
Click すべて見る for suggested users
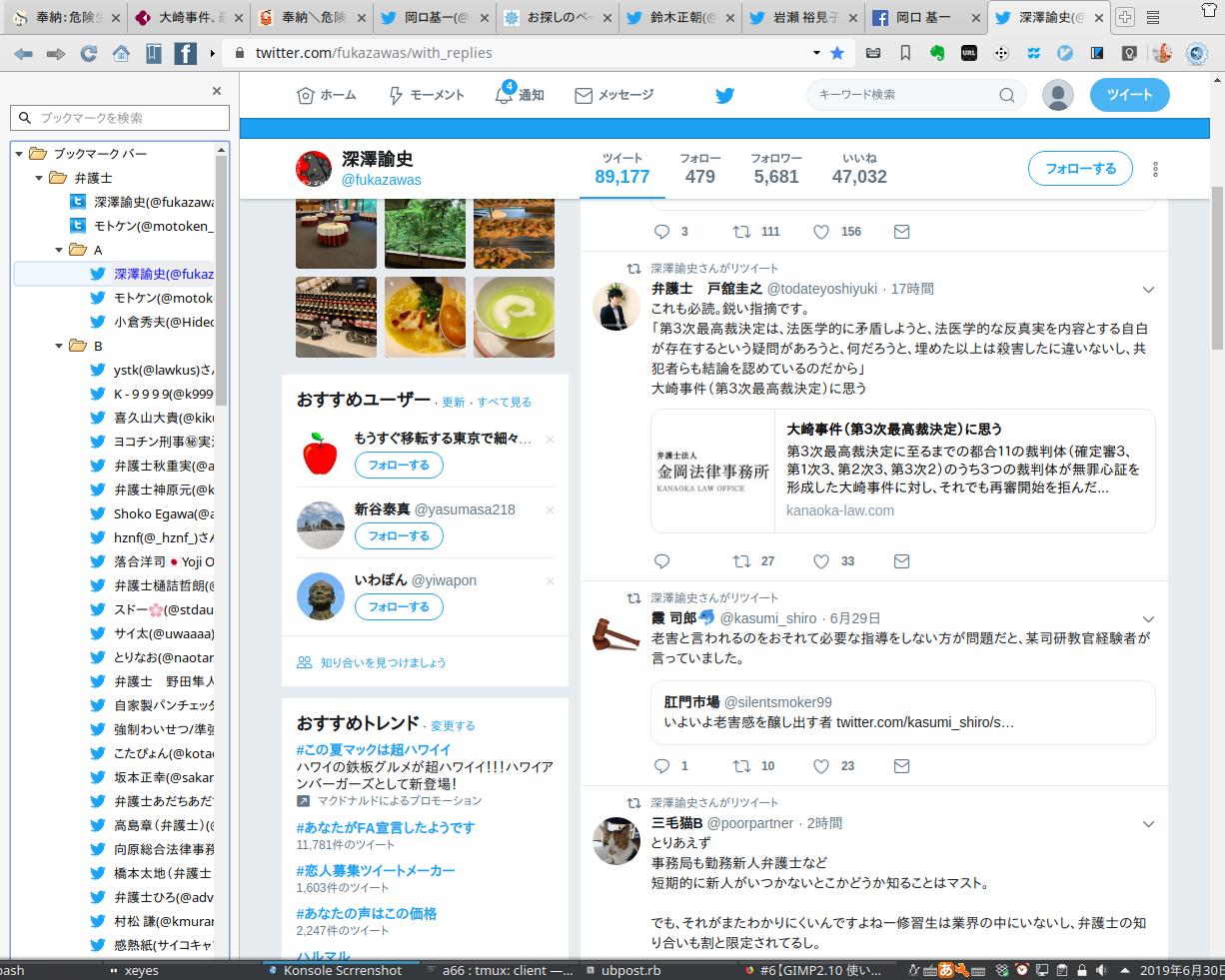tap(504, 402)
